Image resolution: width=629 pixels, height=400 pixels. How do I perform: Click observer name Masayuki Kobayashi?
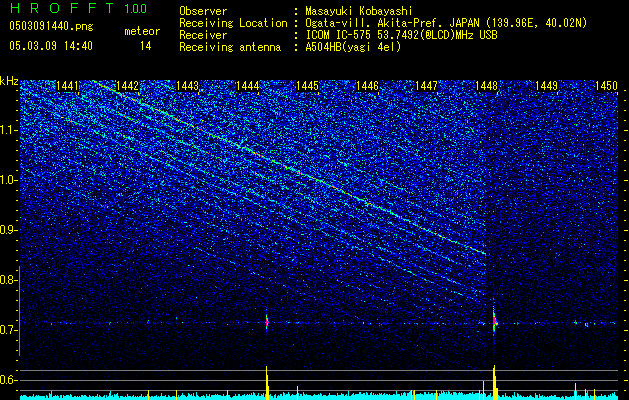click(x=359, y=11)
